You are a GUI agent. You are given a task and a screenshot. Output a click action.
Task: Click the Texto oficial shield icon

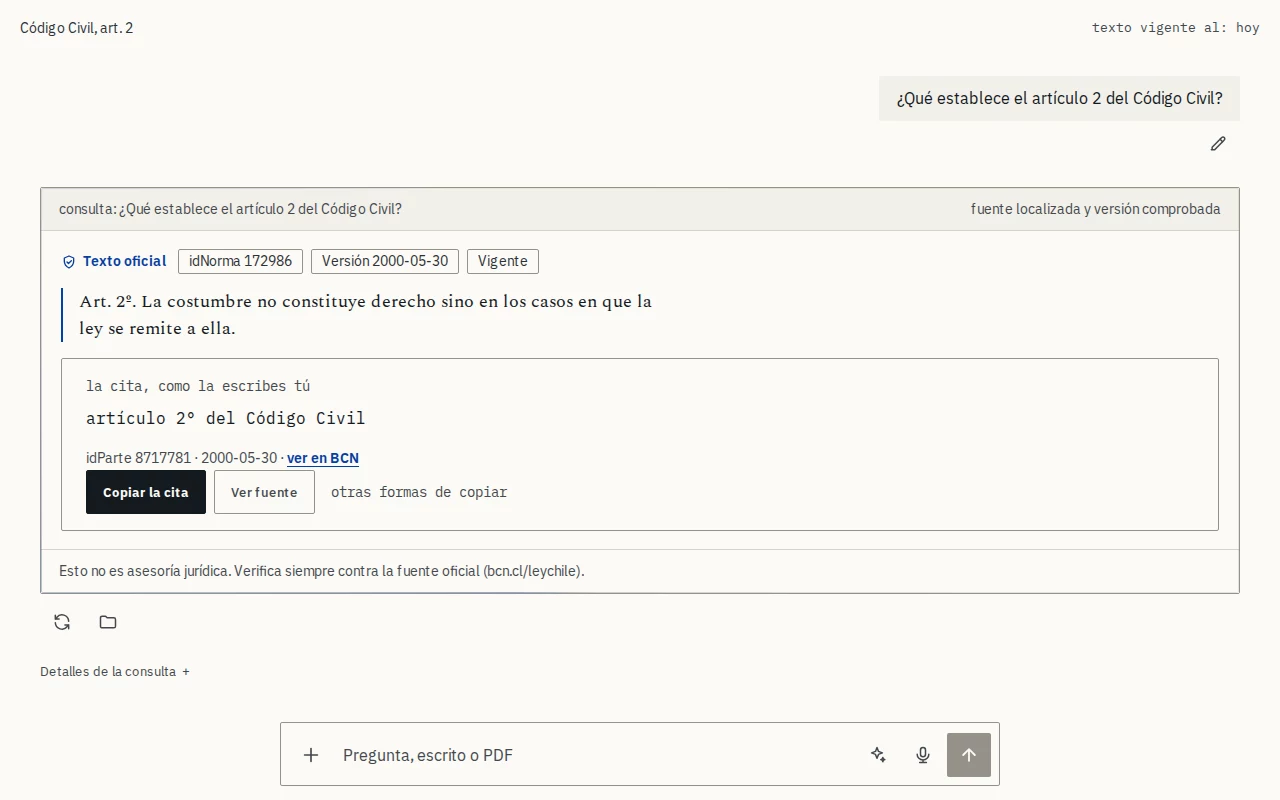[x=69, y=262]
